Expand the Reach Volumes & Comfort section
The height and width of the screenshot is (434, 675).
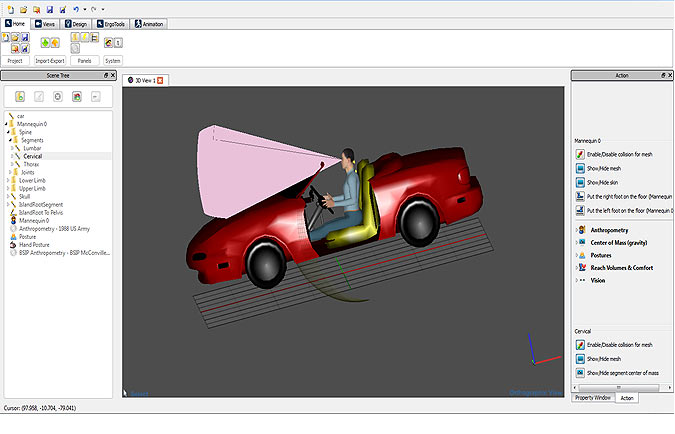[577, 267]
